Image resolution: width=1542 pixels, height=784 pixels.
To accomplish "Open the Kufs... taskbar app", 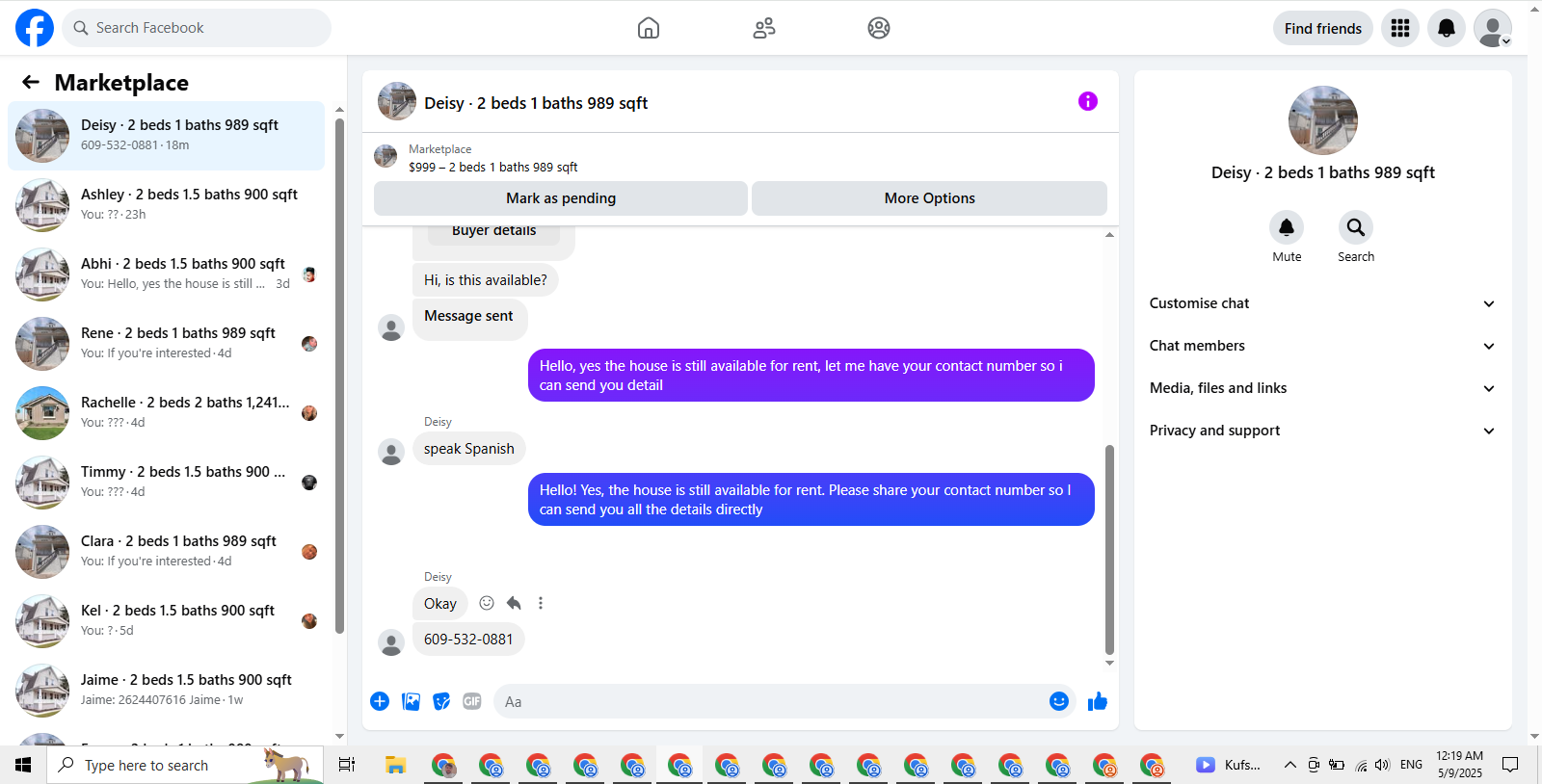I will coord(1229,765).
